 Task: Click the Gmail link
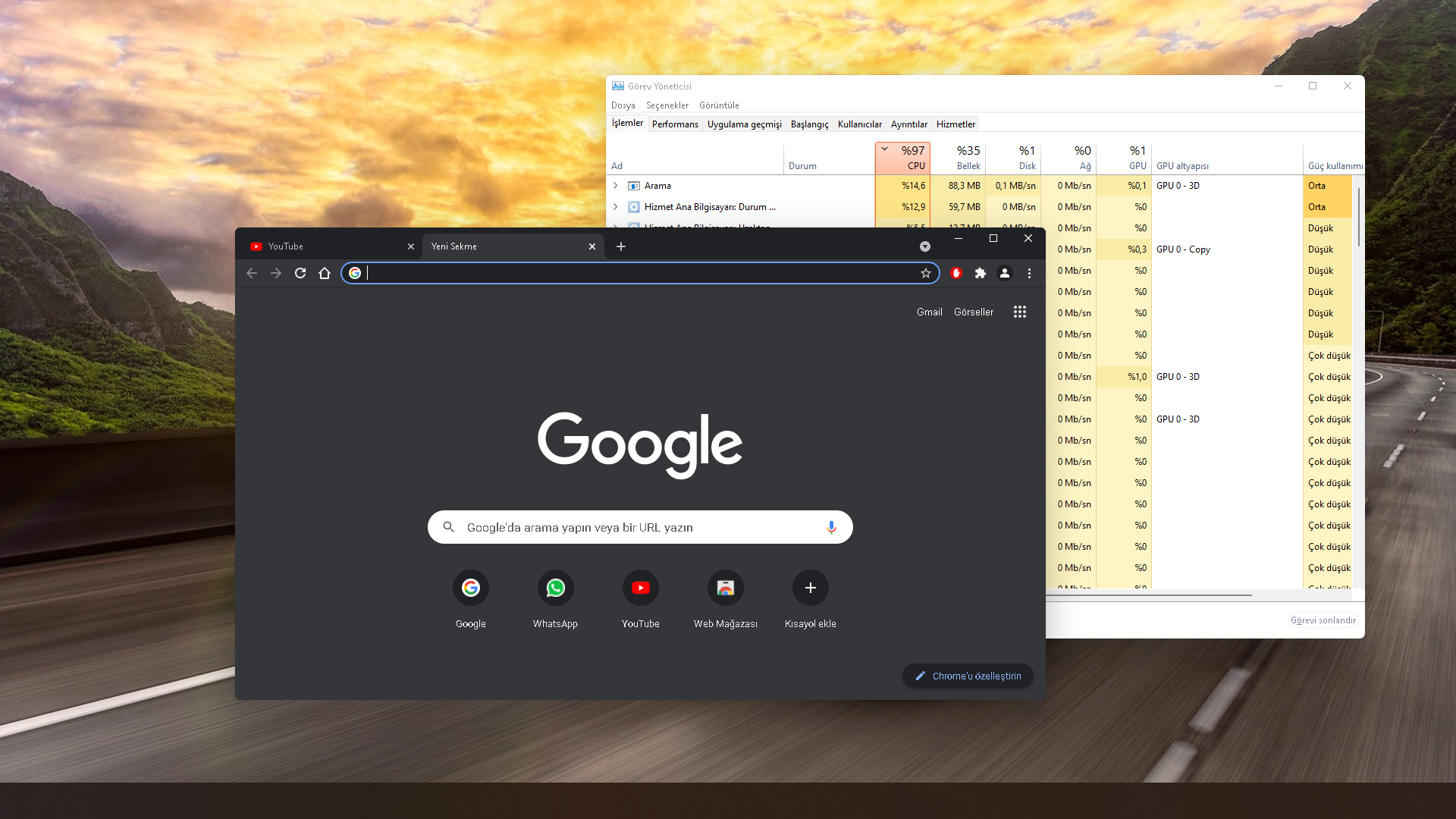929,312
